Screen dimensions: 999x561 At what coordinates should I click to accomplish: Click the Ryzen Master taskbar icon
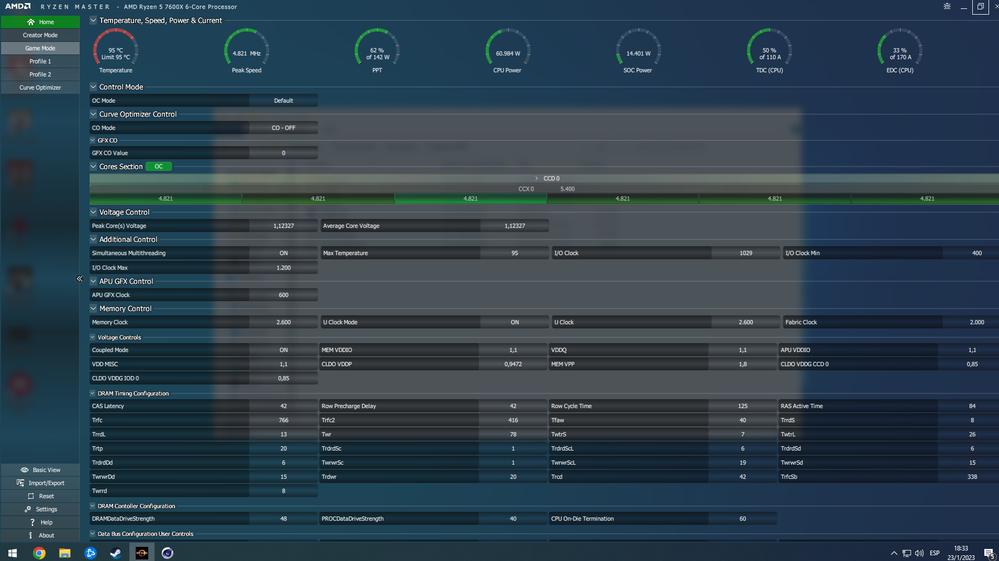[141, 553]
